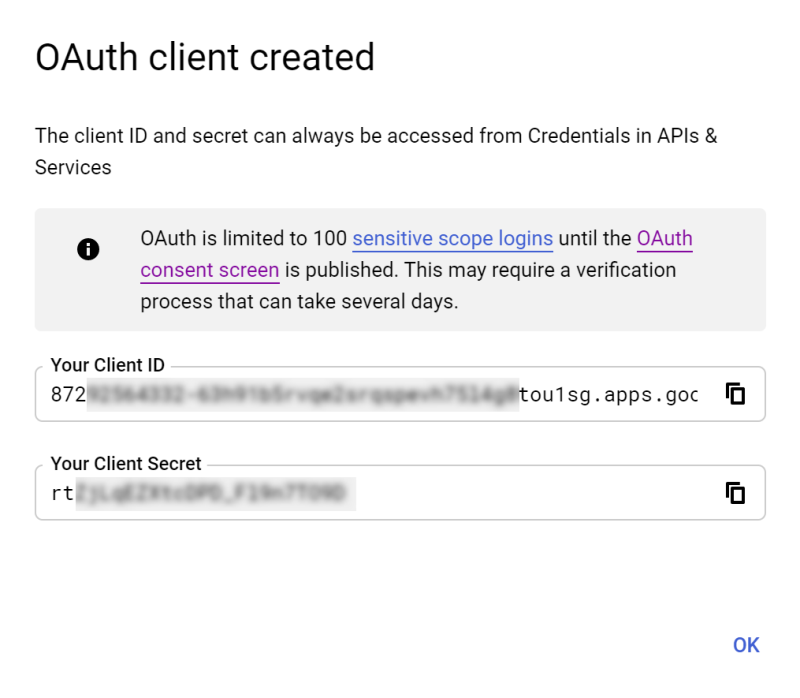Viewport: 800px width, 698px height.
Task: Focus the Your Client ID text field
Action: point(400,394)
